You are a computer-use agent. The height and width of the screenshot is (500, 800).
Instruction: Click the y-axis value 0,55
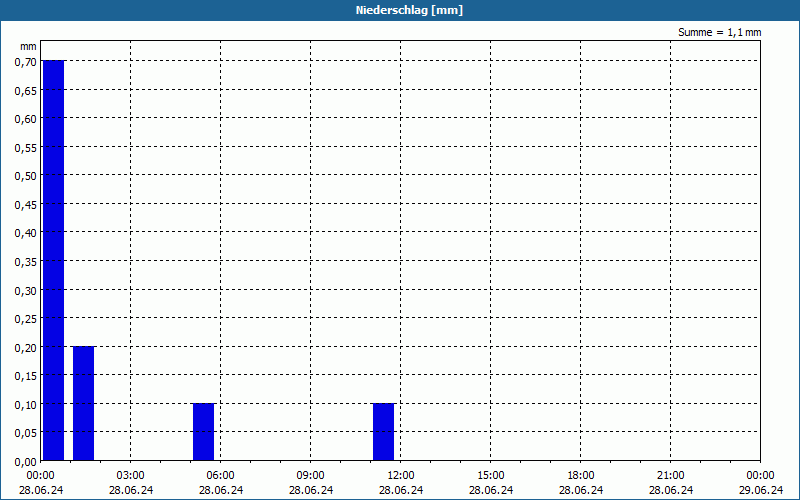pos(26,147)
